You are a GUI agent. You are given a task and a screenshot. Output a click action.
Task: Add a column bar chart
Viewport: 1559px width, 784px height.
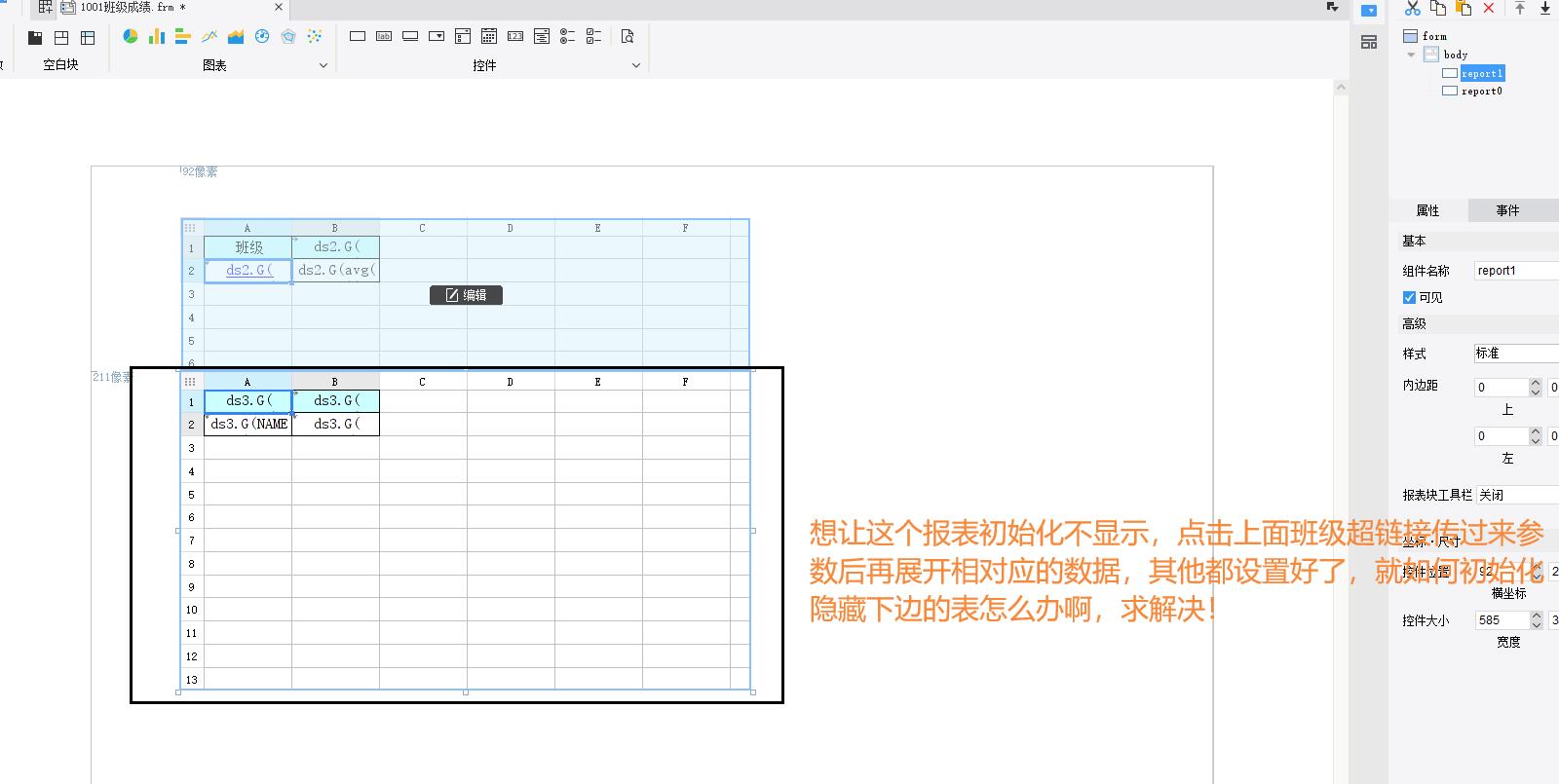157,36
